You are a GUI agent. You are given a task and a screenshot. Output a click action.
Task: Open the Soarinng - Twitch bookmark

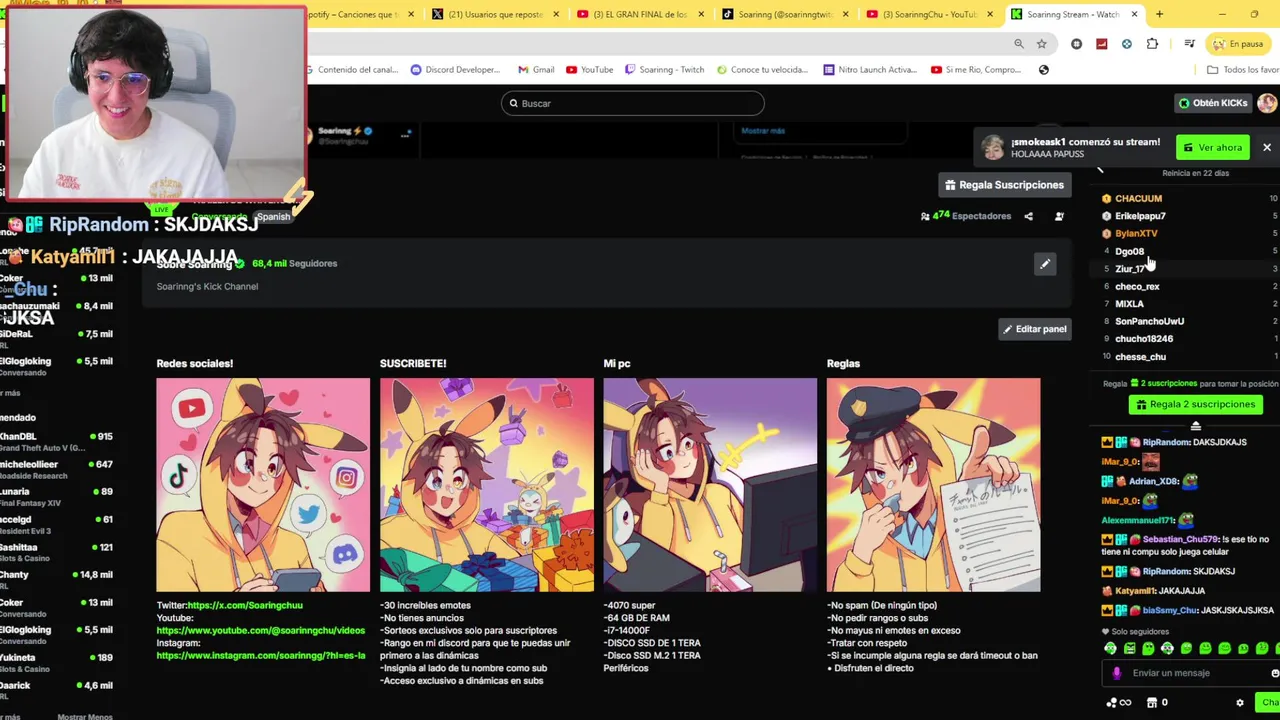[x=664, y=70]
